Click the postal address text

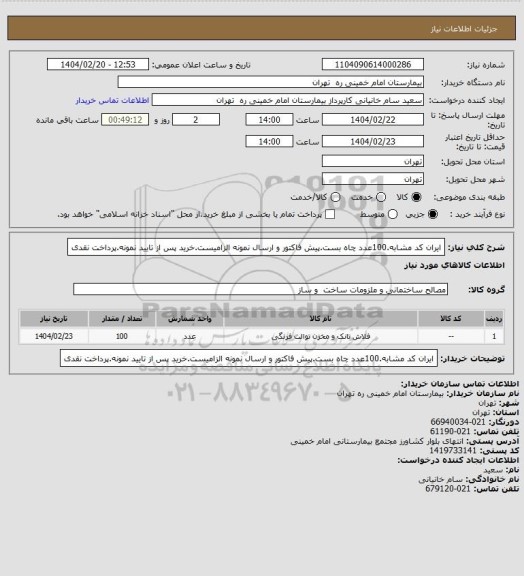[377, 441]
